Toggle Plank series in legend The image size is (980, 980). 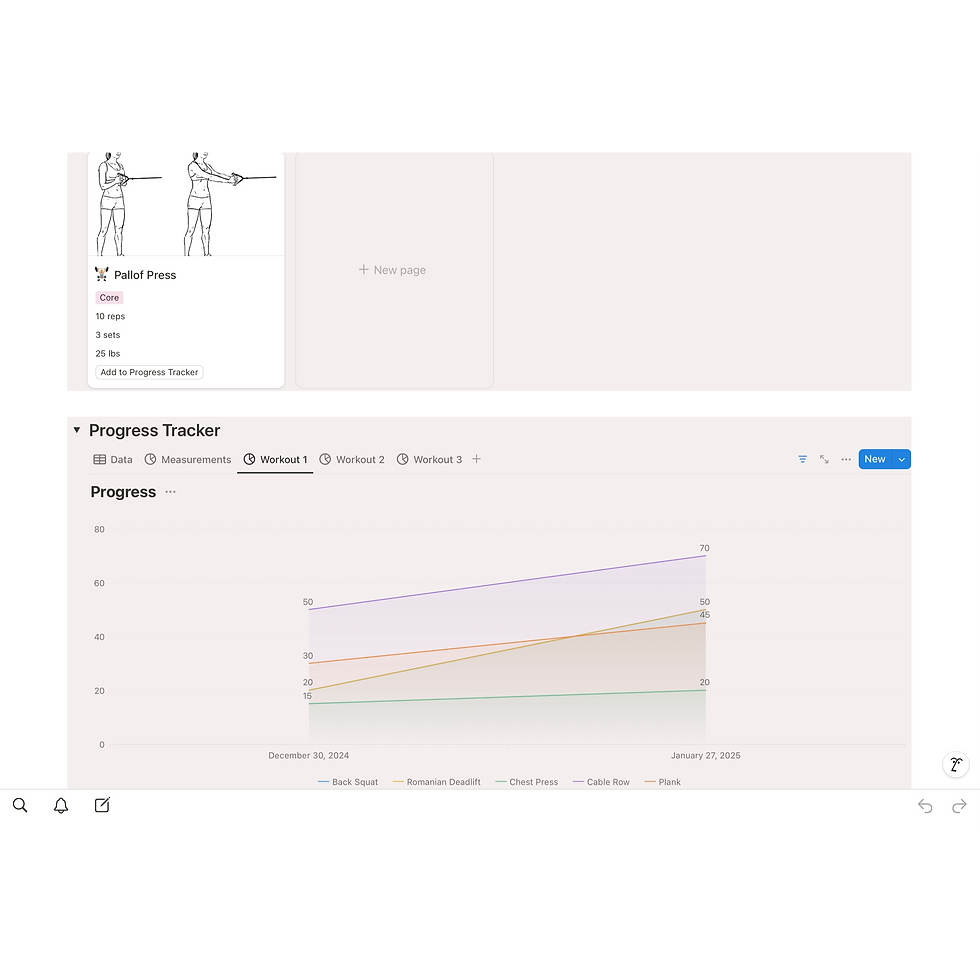click(x=662, y=782)
